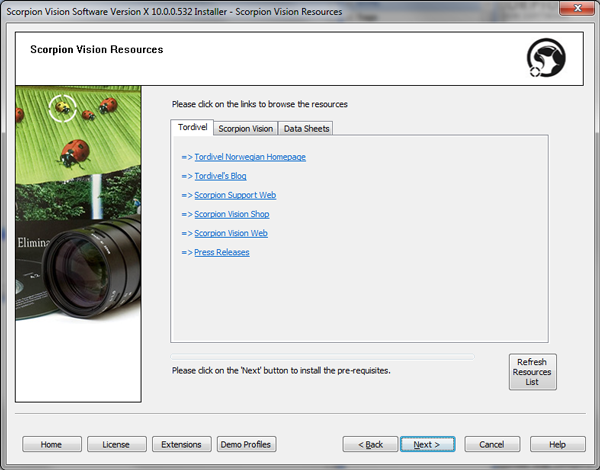Viewport: 600px width, 470px height.
Task: Visit Scorpion Vision Web link
Action: (x=231, y=233)
